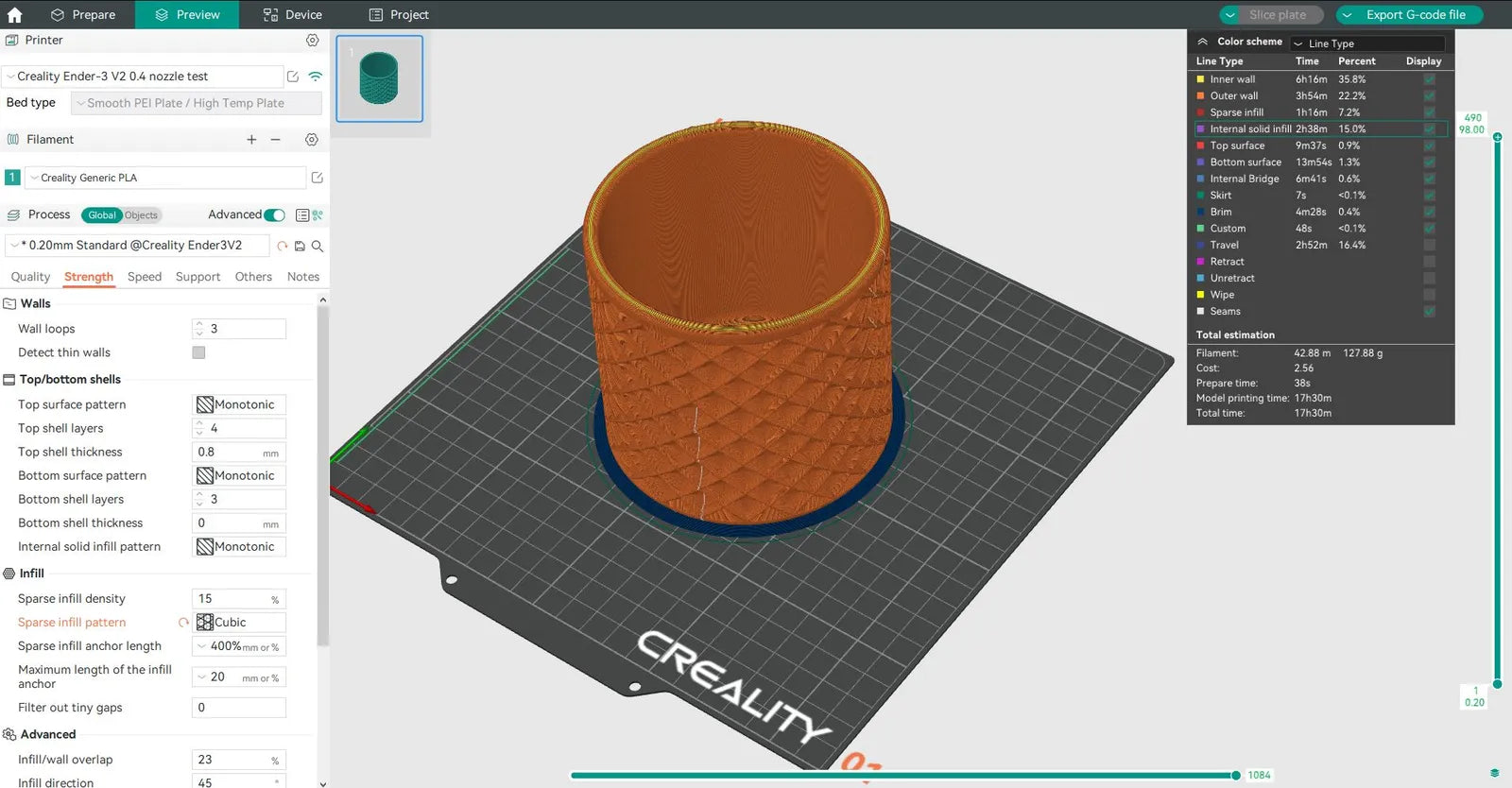Reset Sparse infill pattern to default
Image resolution: width=1512 pixels, height=788 pixels.
(183, 623)
